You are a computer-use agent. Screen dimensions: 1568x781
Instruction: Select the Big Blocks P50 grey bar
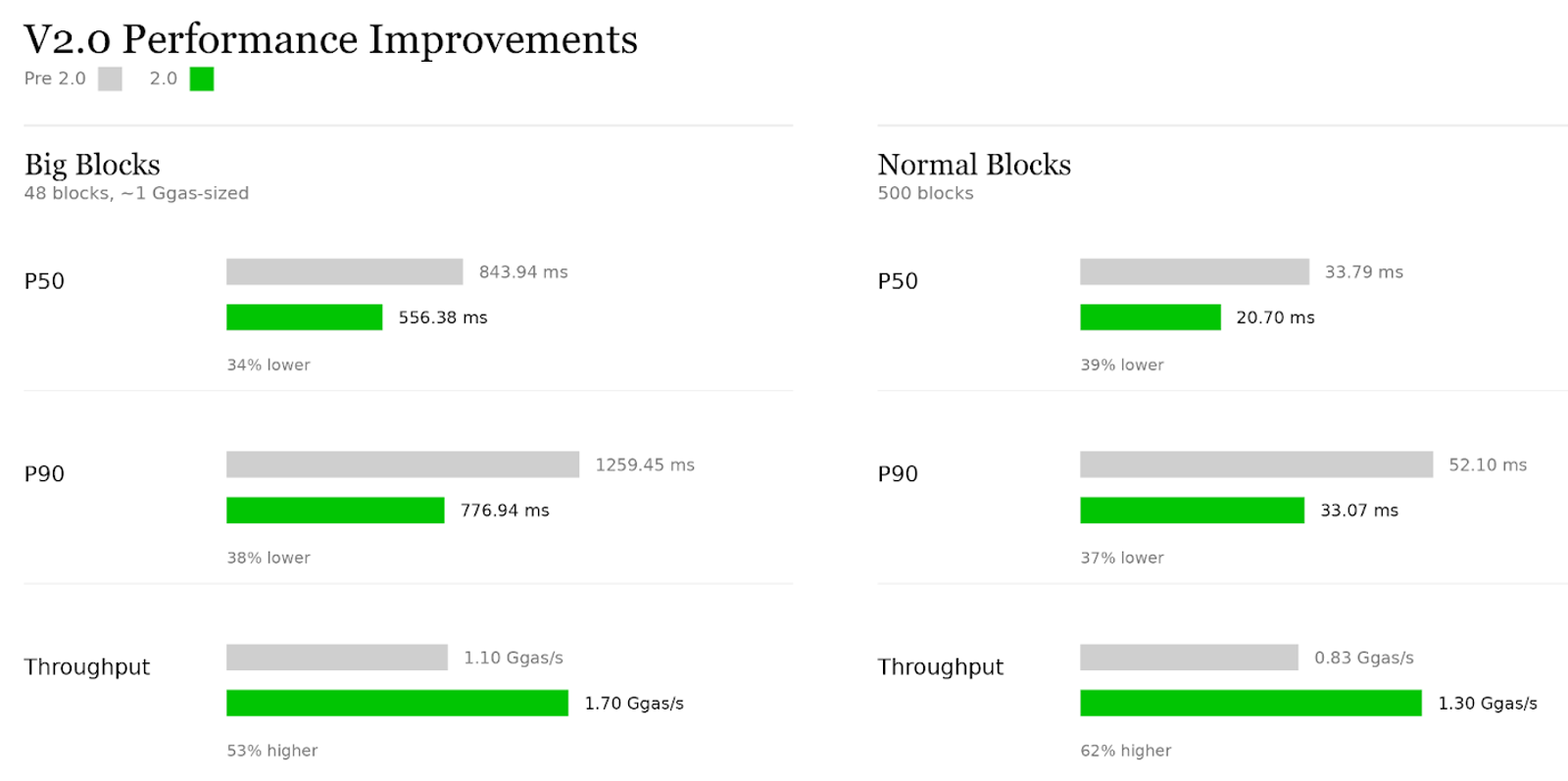344,271
